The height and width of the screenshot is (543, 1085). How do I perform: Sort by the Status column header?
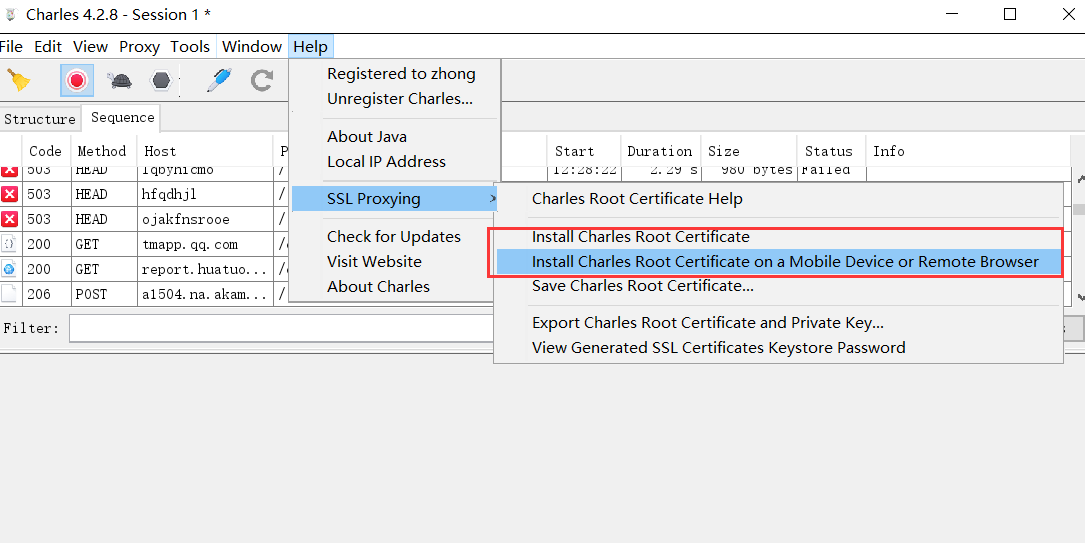832,151
